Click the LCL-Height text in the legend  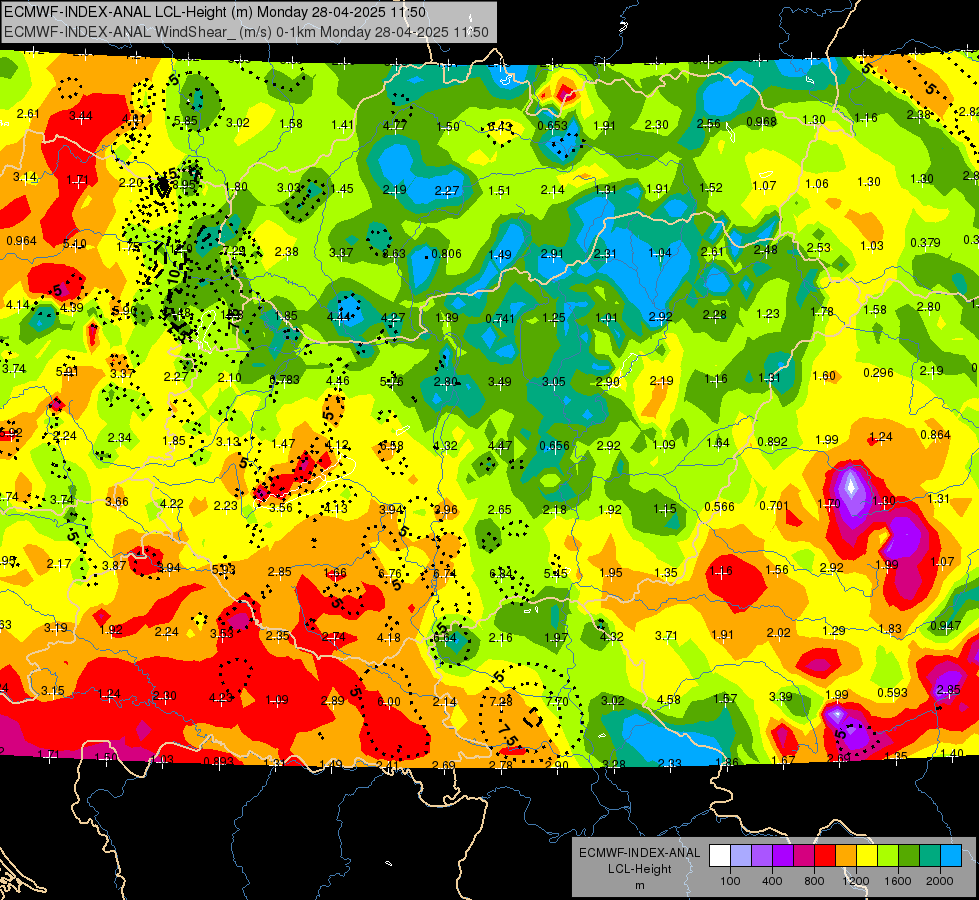click(639, 869)
